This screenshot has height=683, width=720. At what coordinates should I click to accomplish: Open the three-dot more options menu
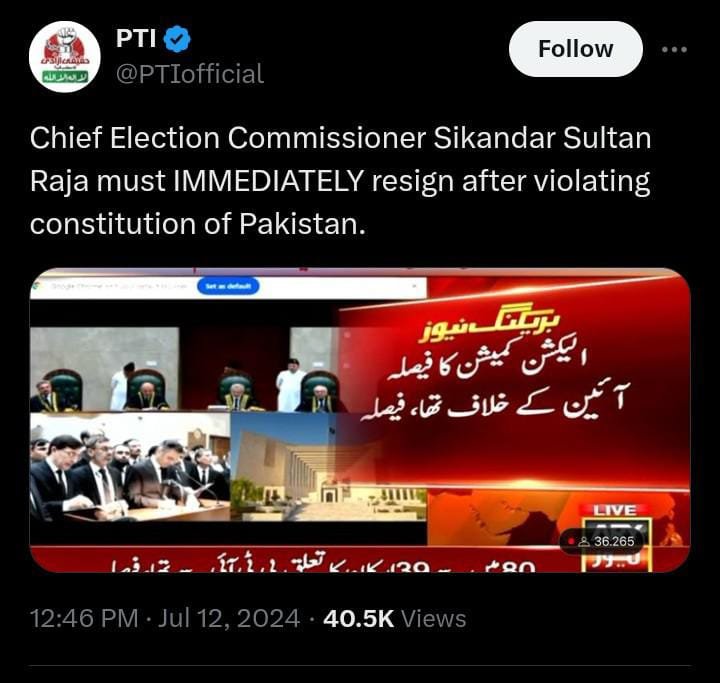click(675, 49)
